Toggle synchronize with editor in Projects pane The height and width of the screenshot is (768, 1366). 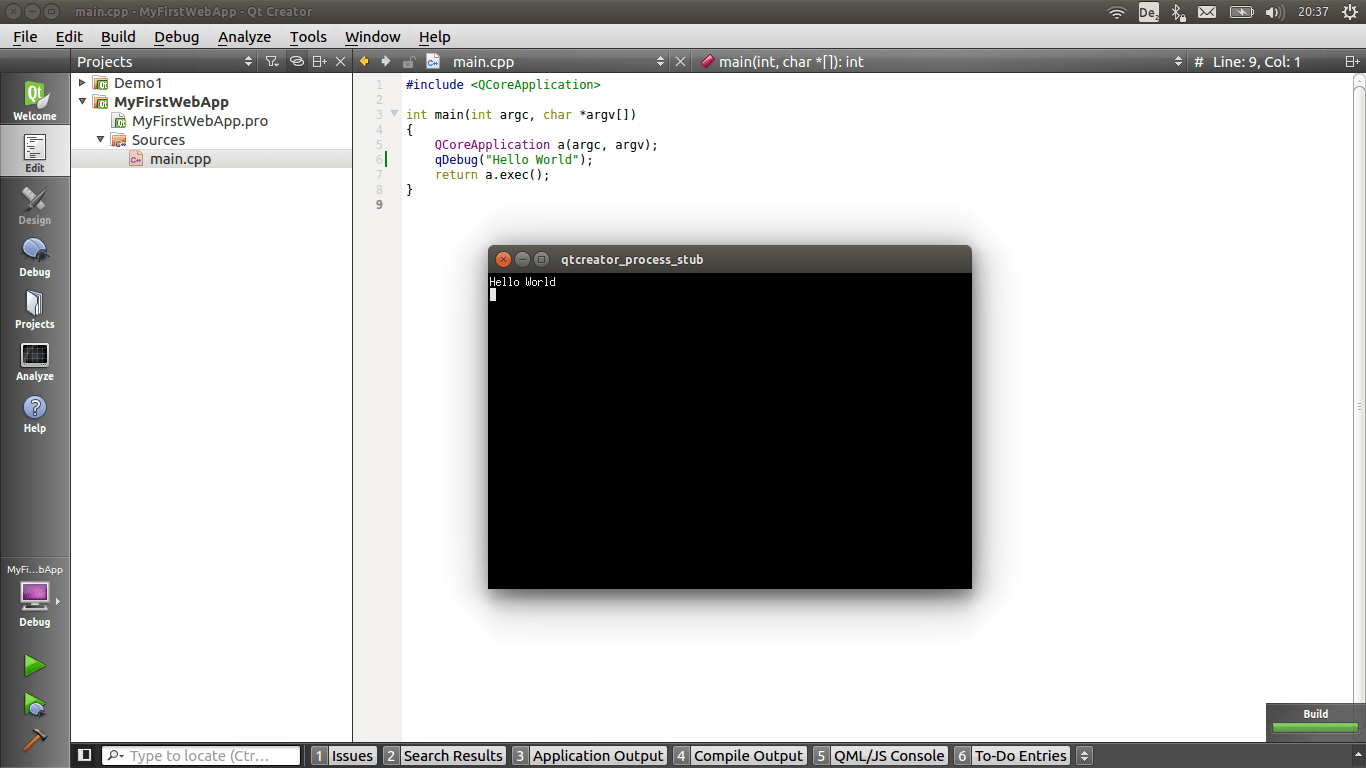(296, 61)
